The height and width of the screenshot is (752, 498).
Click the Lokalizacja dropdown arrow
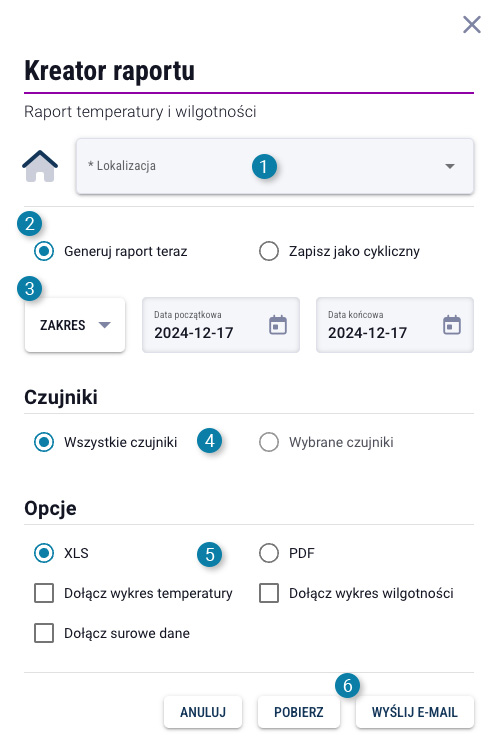pyautogui.click(x=450, y=166)
